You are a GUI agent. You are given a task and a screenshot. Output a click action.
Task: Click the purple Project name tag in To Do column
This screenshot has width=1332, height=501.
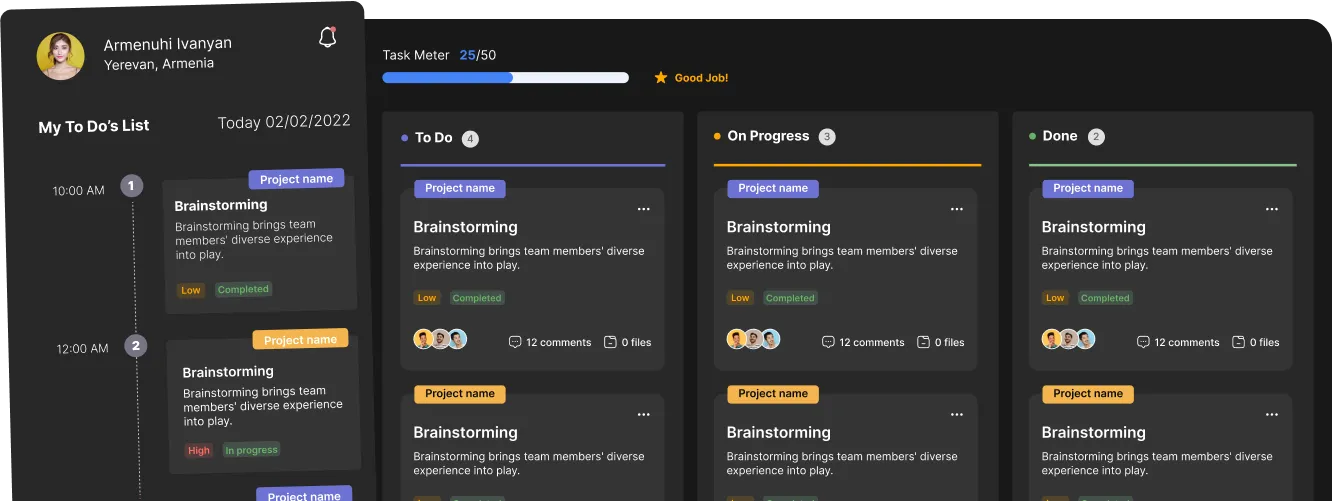pos(460,188)
